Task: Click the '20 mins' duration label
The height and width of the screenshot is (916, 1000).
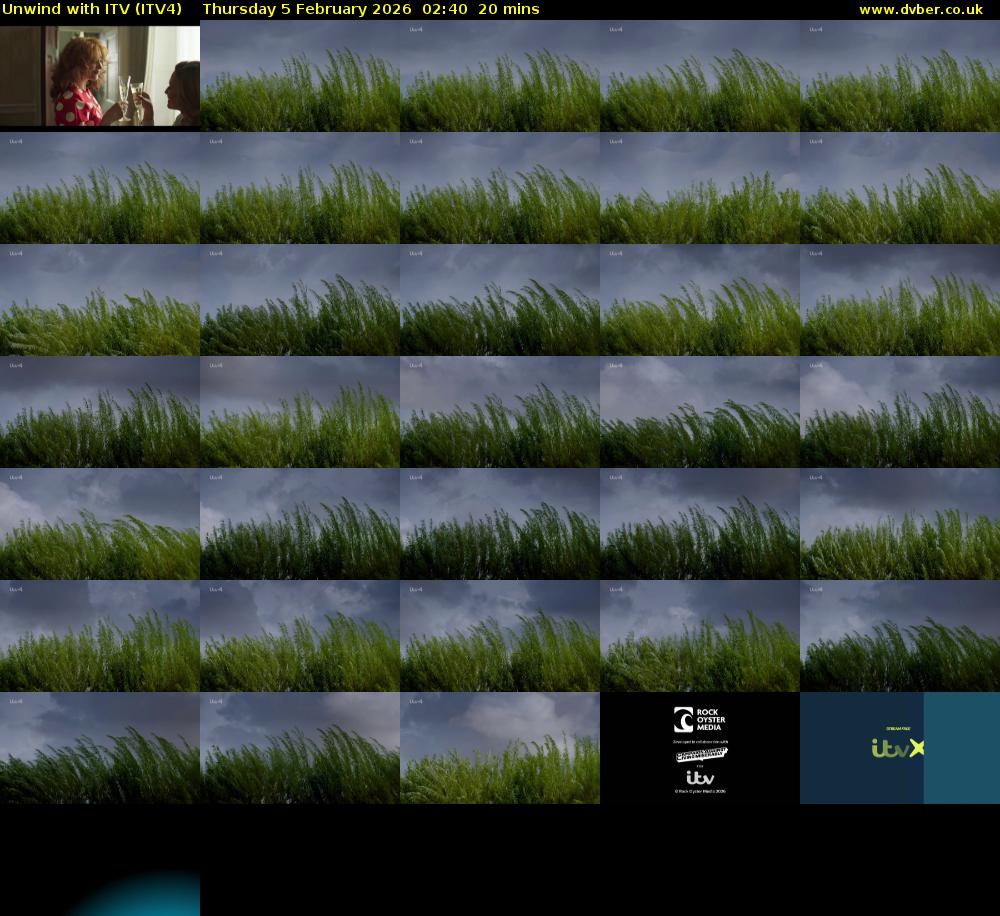Action: tap(508, 10)
